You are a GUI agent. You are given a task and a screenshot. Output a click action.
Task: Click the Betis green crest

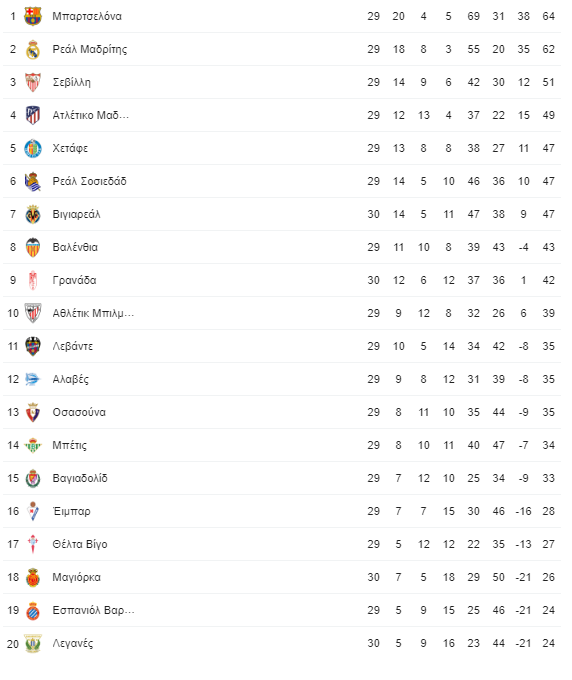pos(33,445)
